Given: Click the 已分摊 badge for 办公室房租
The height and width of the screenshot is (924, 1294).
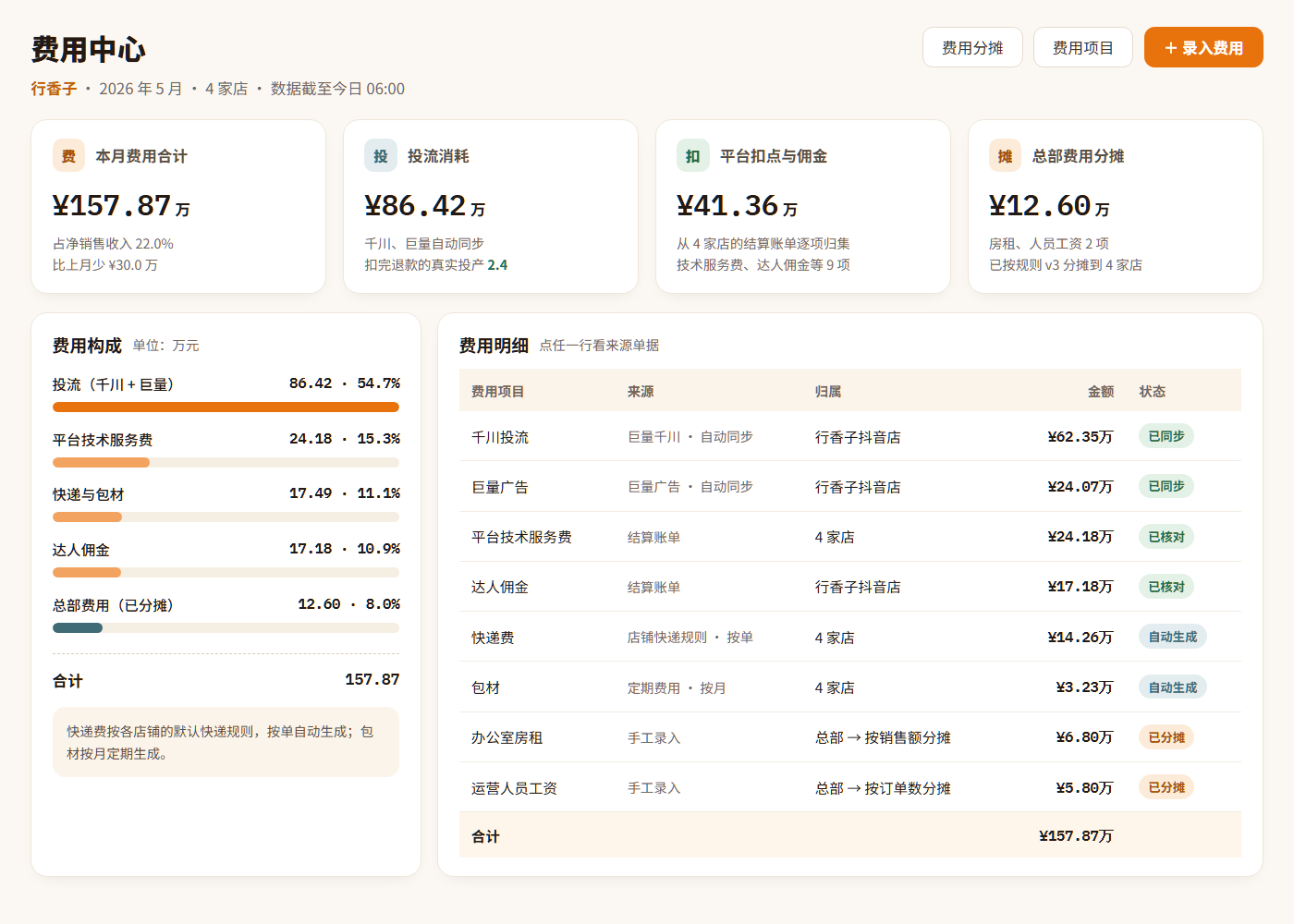Looking at the screenshot, I should [1166, 737].
